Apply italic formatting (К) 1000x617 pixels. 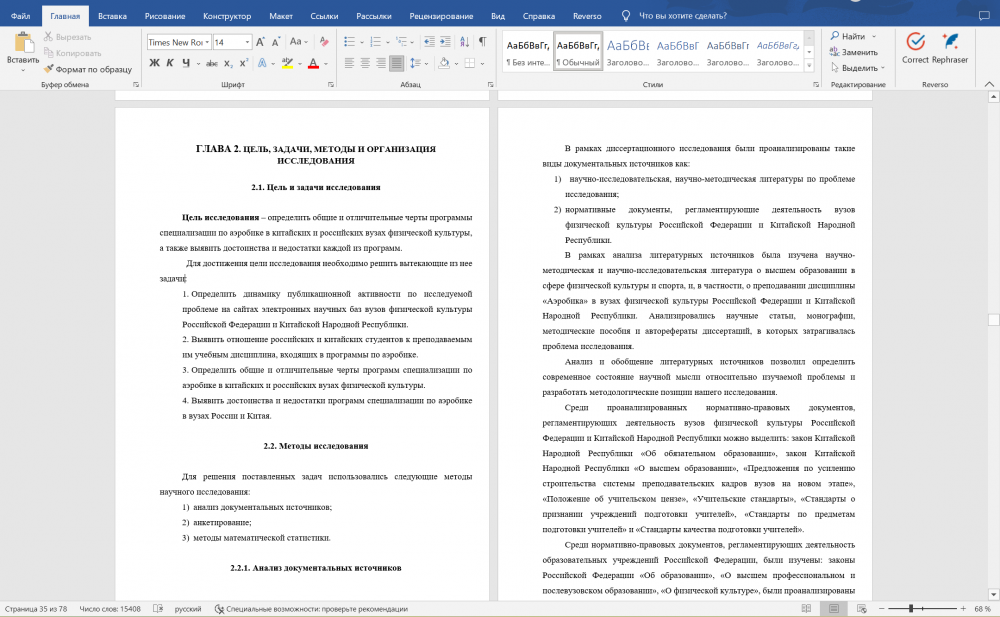click(x=171, y=63)
